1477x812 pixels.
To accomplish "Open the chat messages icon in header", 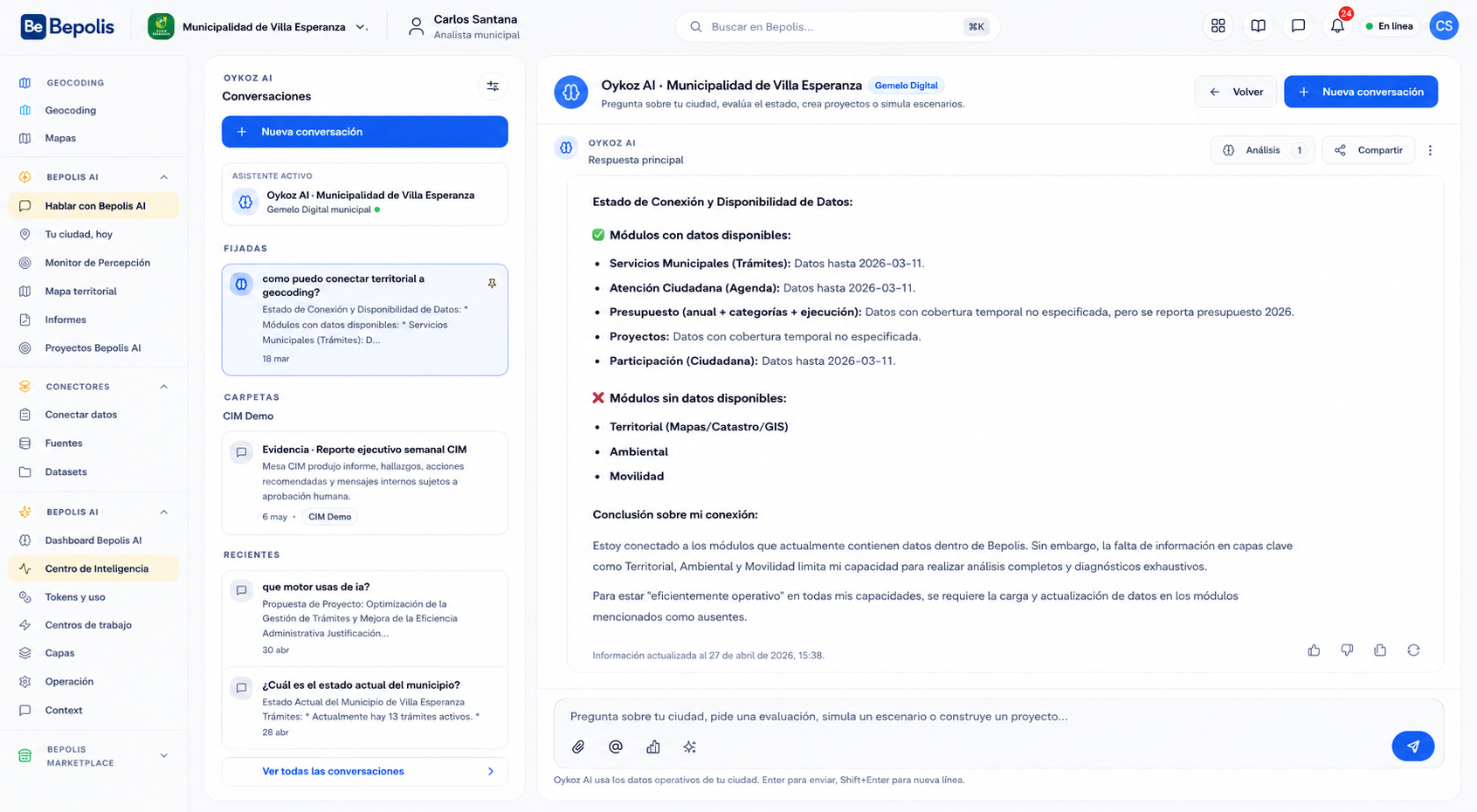I will pos(1298,26).
